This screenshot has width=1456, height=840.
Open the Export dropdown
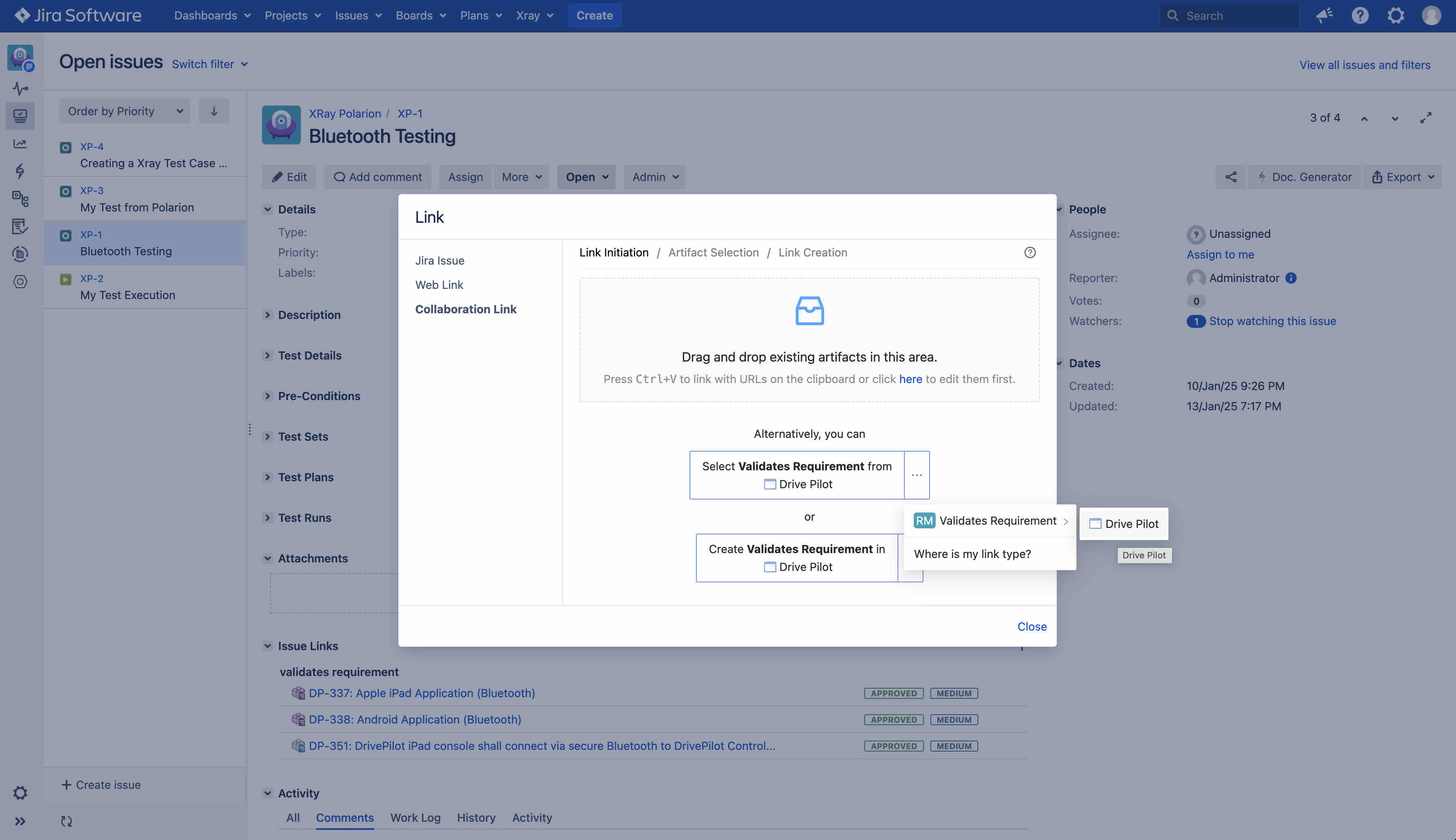click(1402, 177)
